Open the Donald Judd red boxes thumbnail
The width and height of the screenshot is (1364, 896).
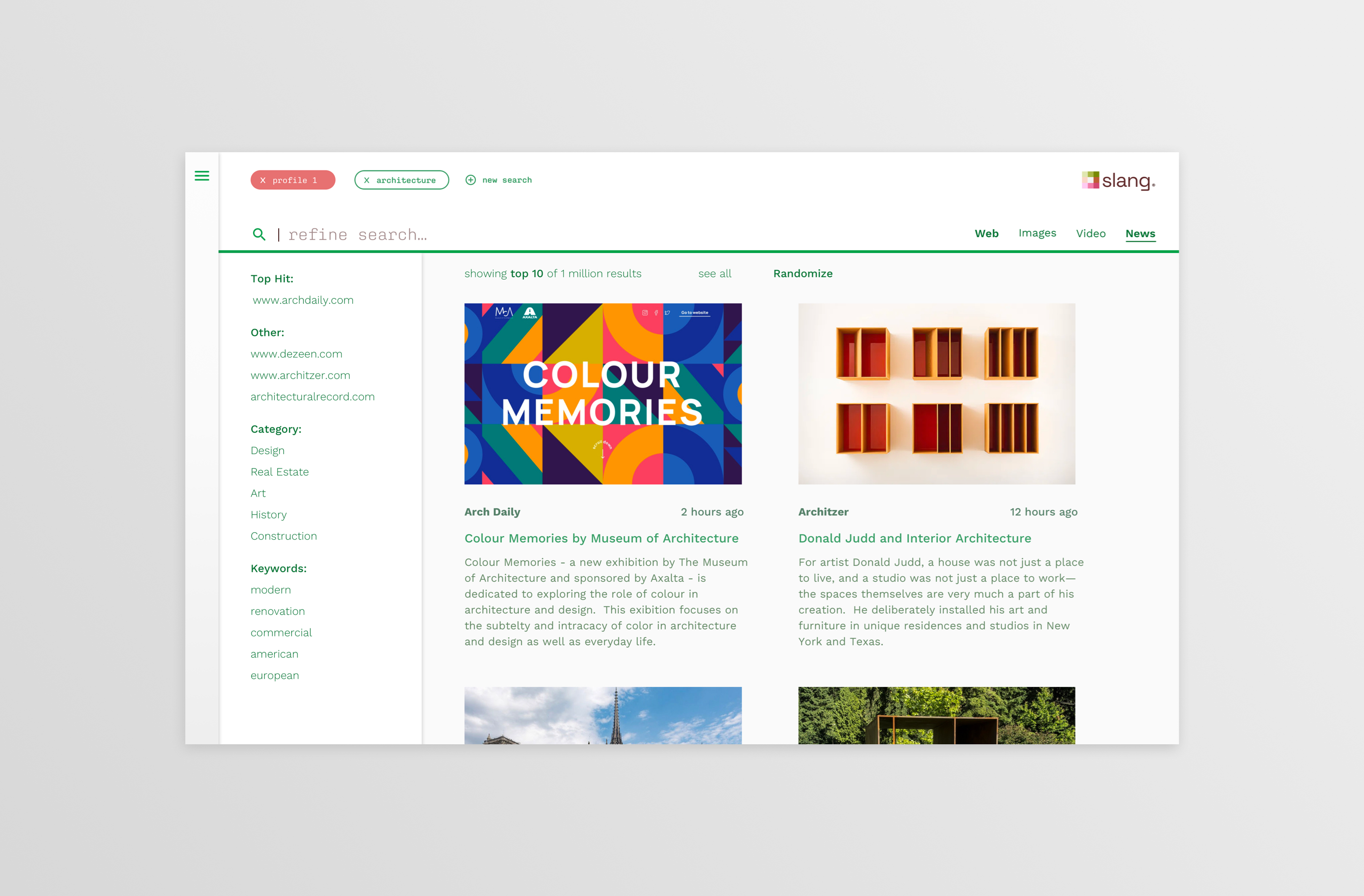[x=937, y=394]
